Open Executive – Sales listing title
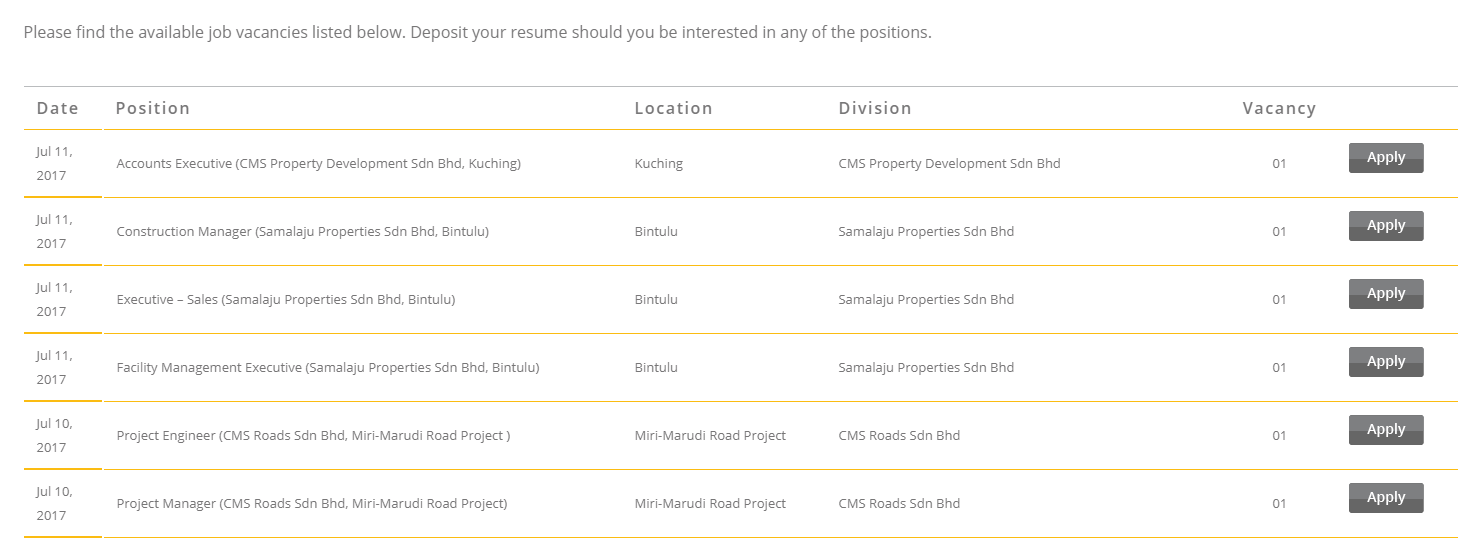 coord(285,300)
